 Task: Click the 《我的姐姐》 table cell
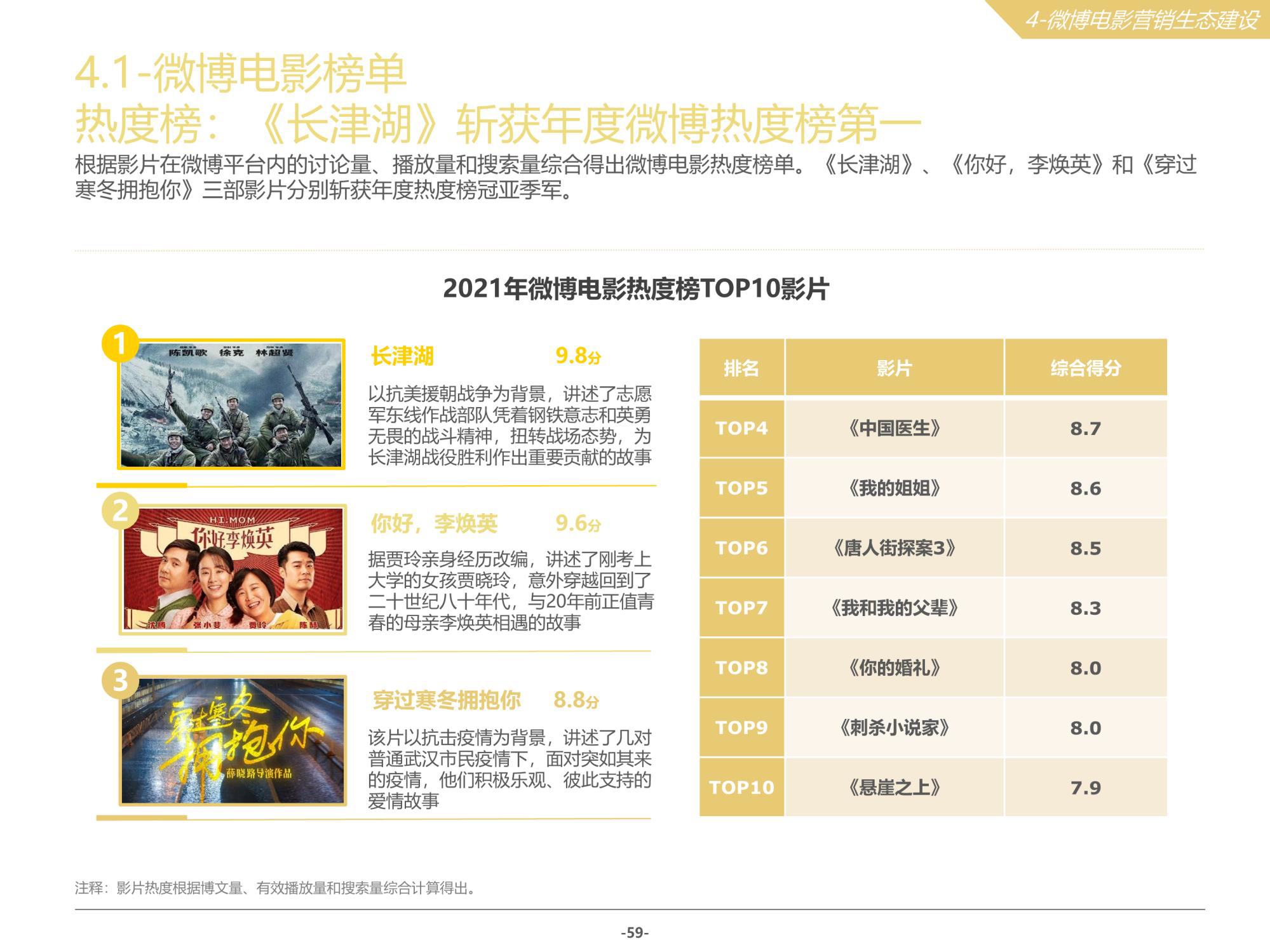coord(894,488)
